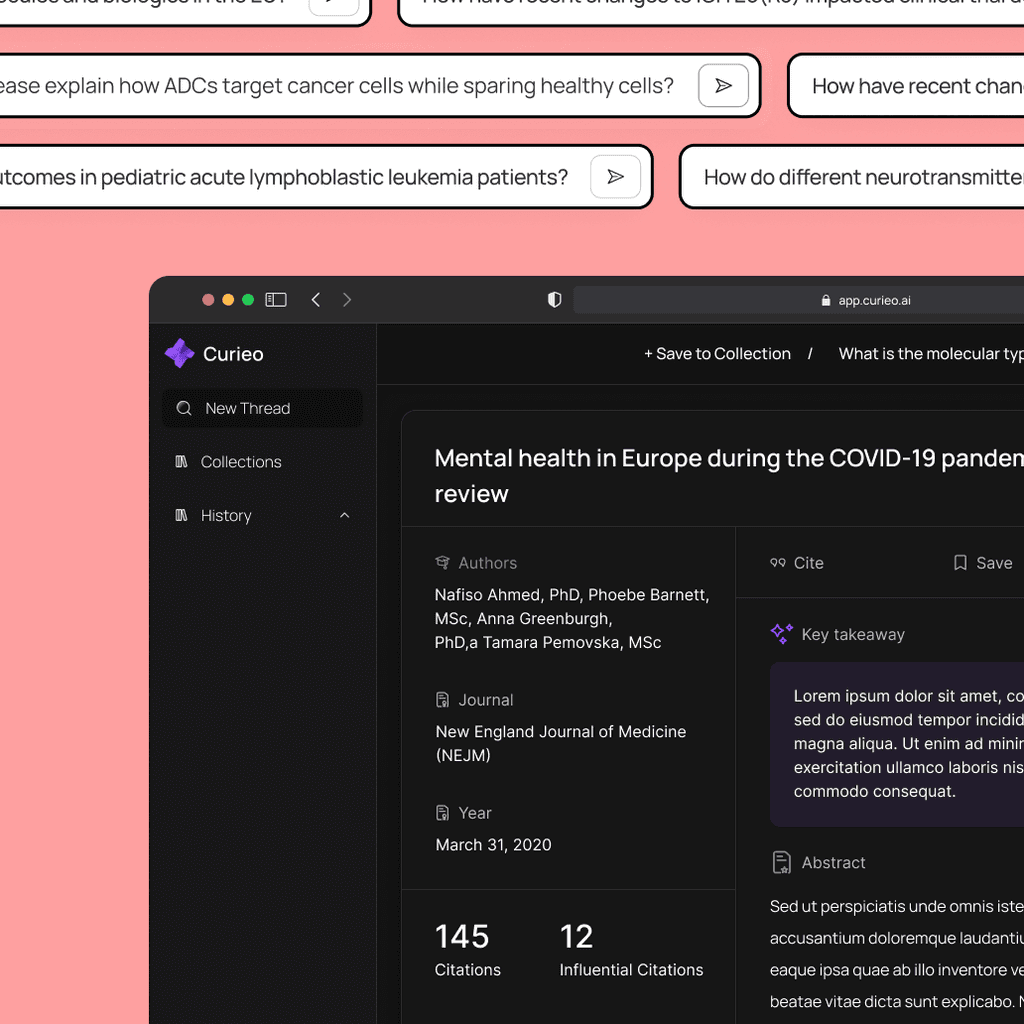This screenshot has height=1024, width=1024.
Task: Go forward with the browser forward arrow
Action: click(x=347, y=300)
